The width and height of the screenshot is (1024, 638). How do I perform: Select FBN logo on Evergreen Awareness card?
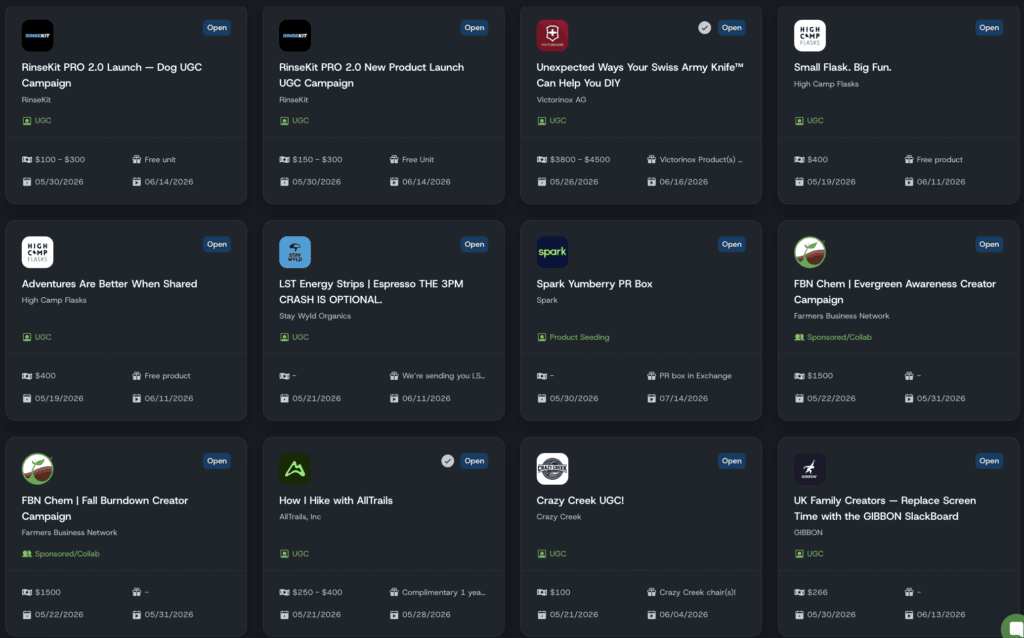(809, 252)
